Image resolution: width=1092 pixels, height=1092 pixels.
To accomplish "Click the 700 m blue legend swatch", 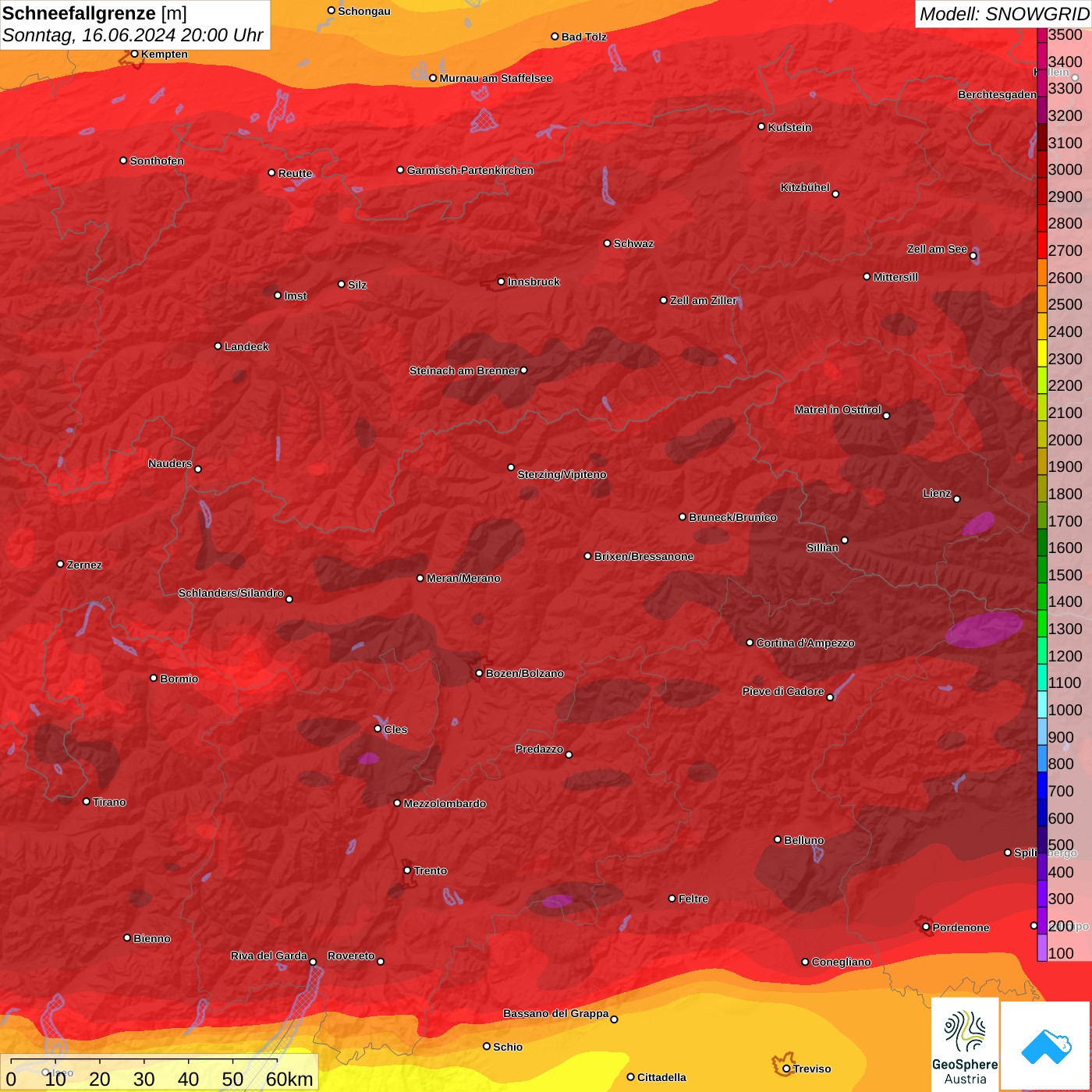I will point(1042,785).
